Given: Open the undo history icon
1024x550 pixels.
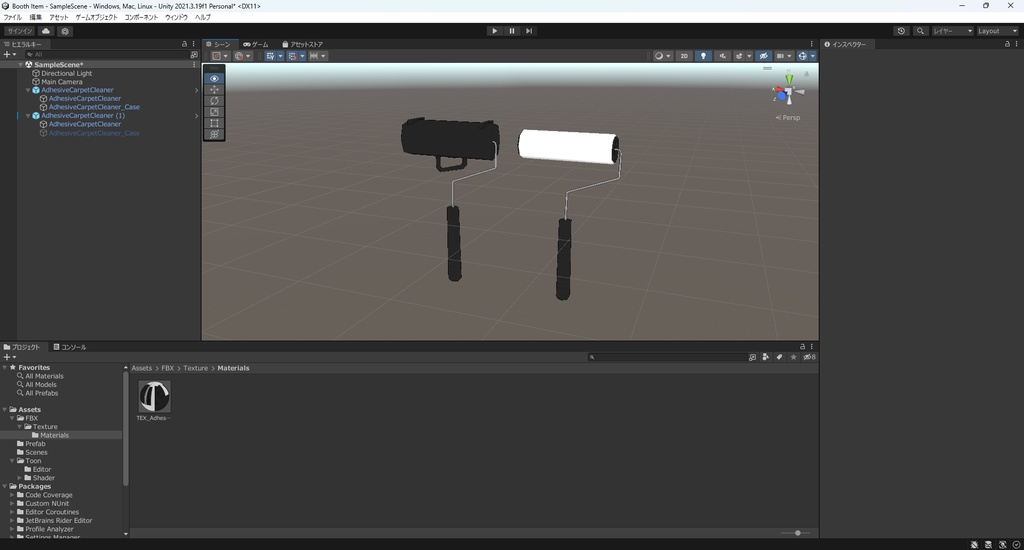Looking at the screenshot, I should [x=901, y=31].
